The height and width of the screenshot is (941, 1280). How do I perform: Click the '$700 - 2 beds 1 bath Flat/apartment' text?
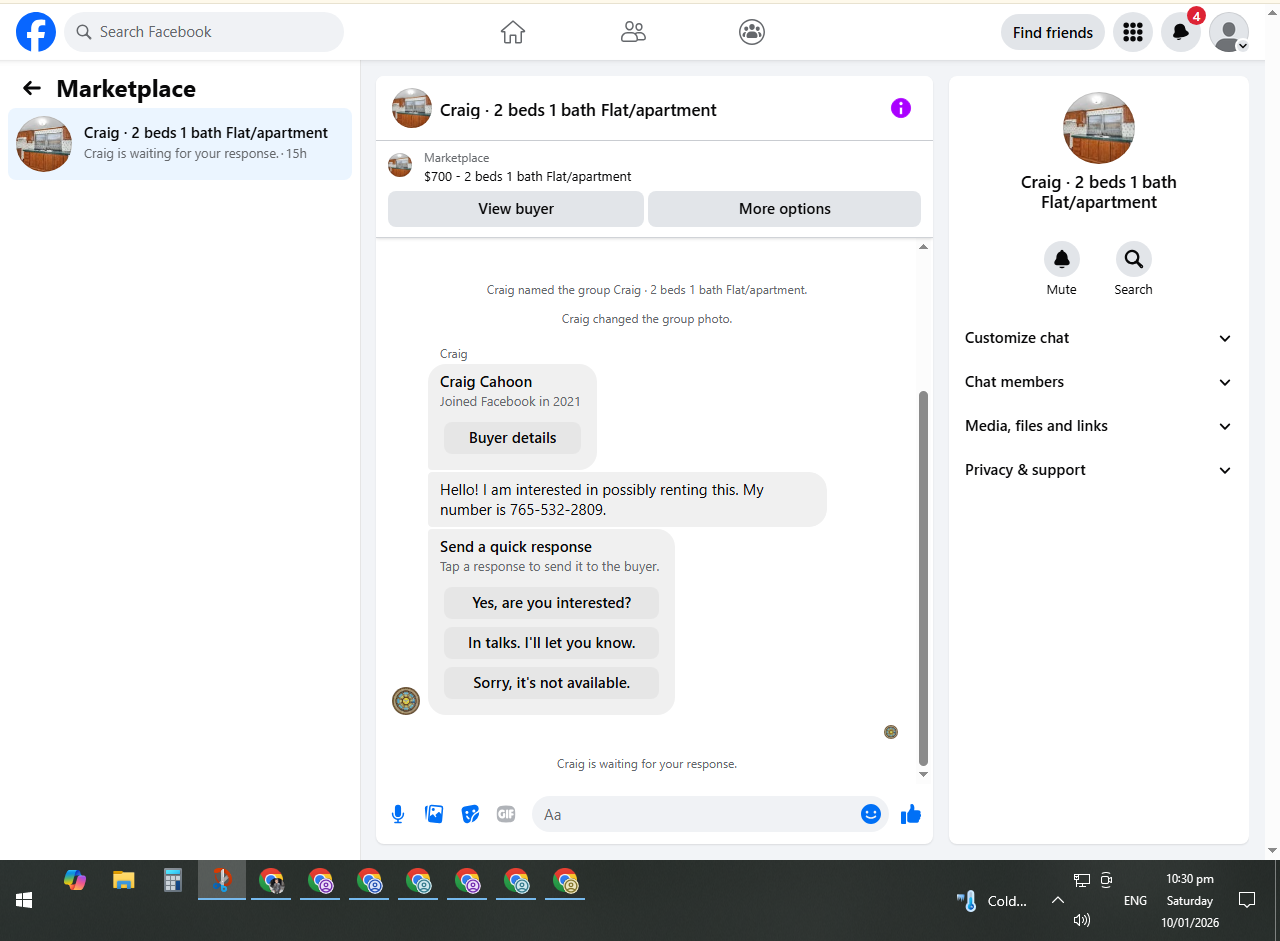[x=528, y=177]
